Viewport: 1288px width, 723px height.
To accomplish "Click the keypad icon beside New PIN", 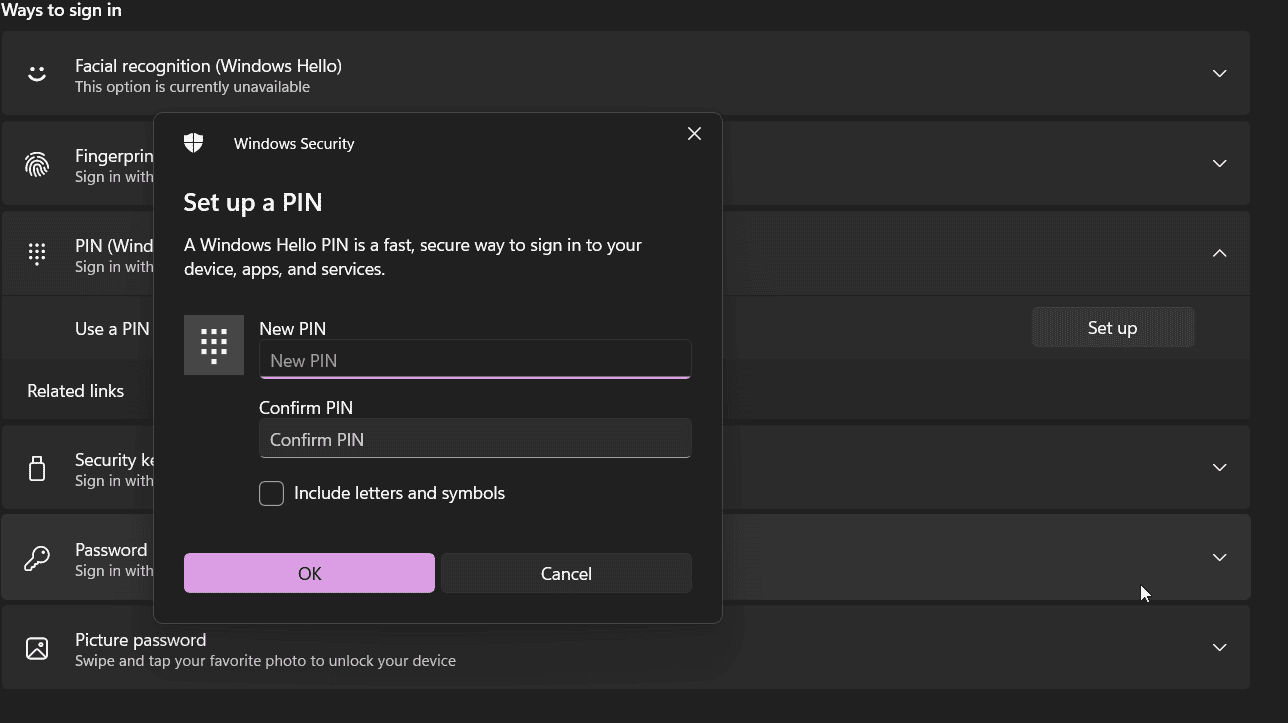I will point(214,345).
